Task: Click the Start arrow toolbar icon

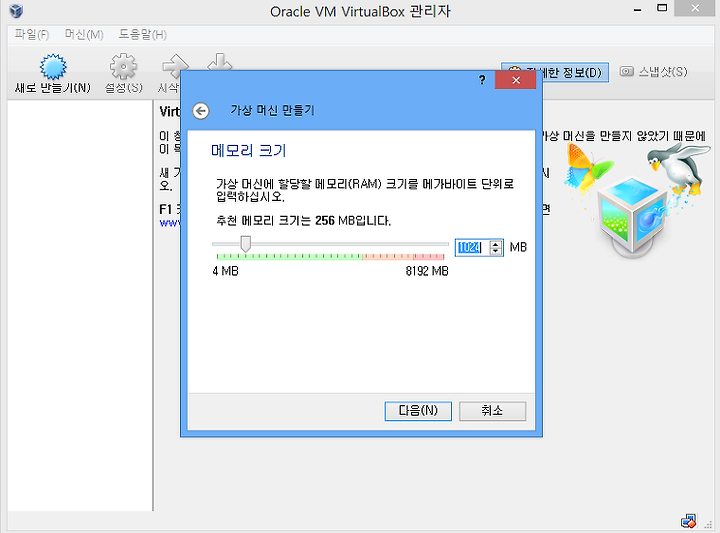Action: (x=174, y=64)
